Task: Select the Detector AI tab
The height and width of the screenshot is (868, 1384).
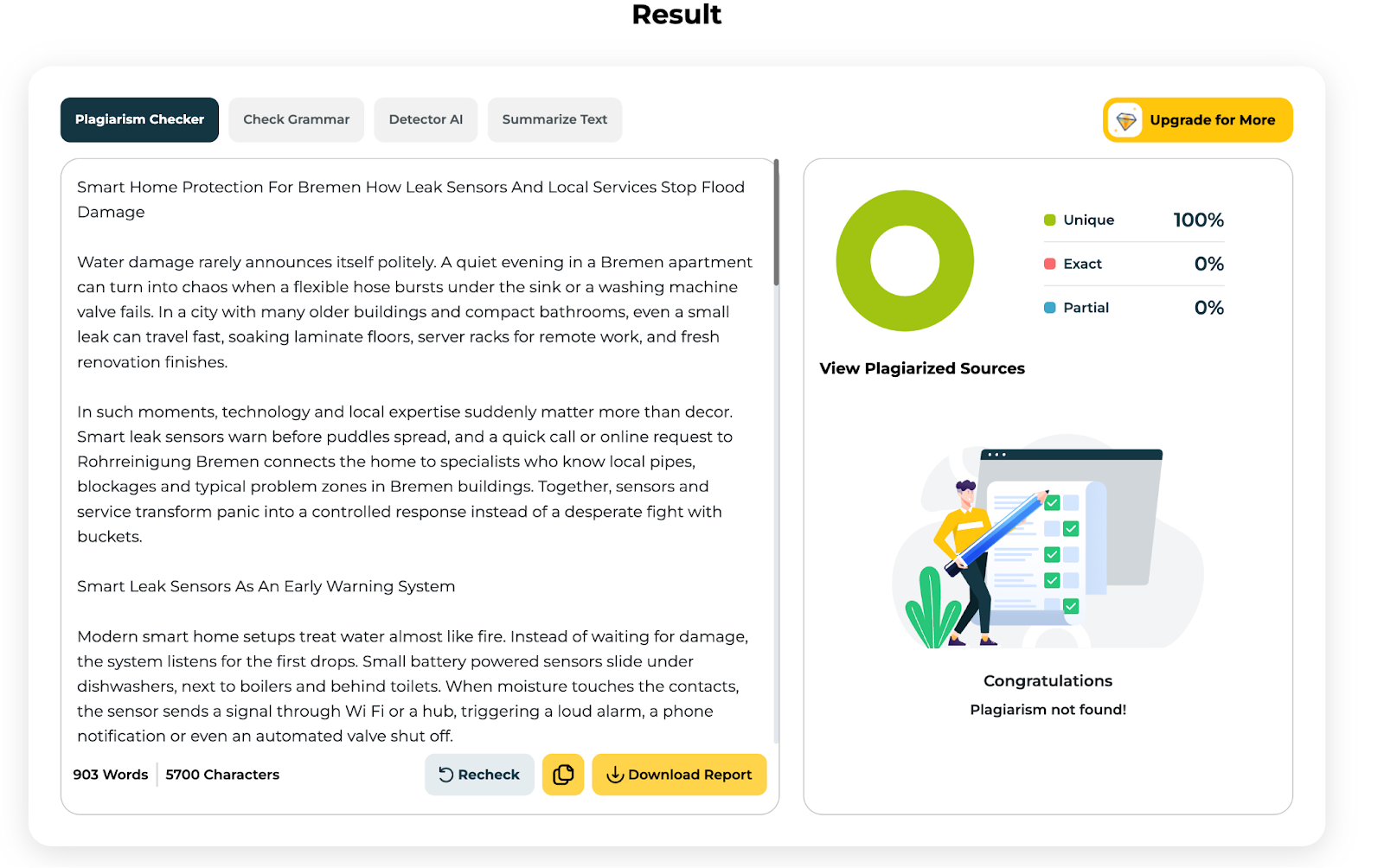Action: tap(426, 119)
